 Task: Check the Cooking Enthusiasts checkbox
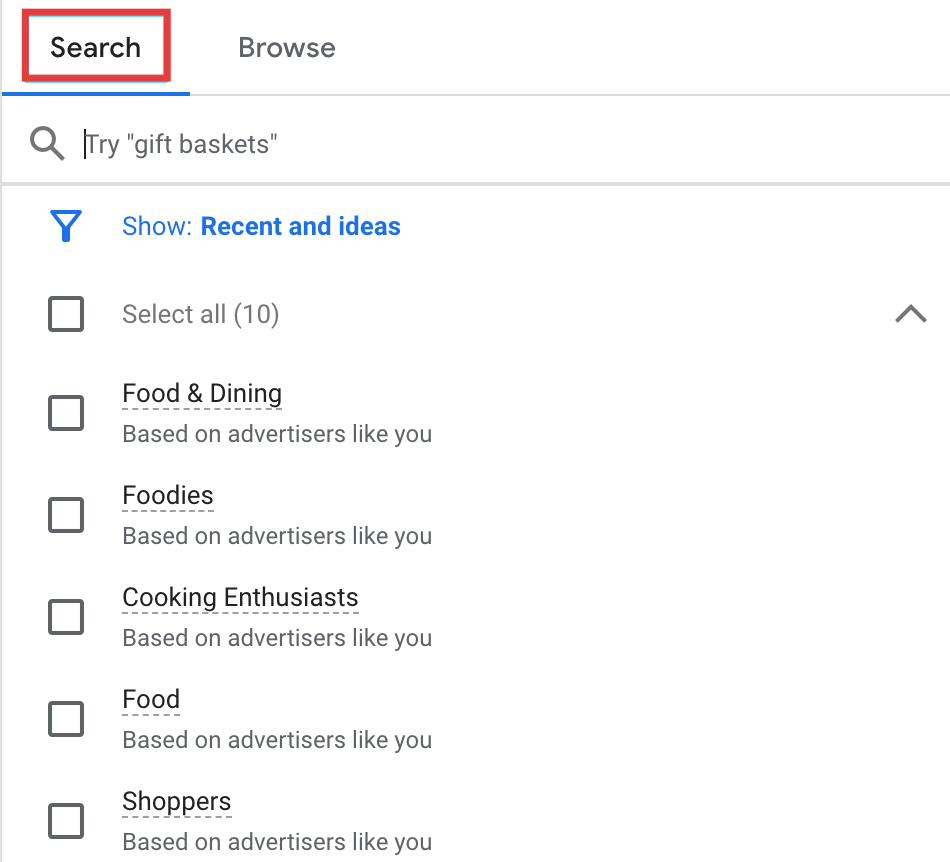pos(66,617)
